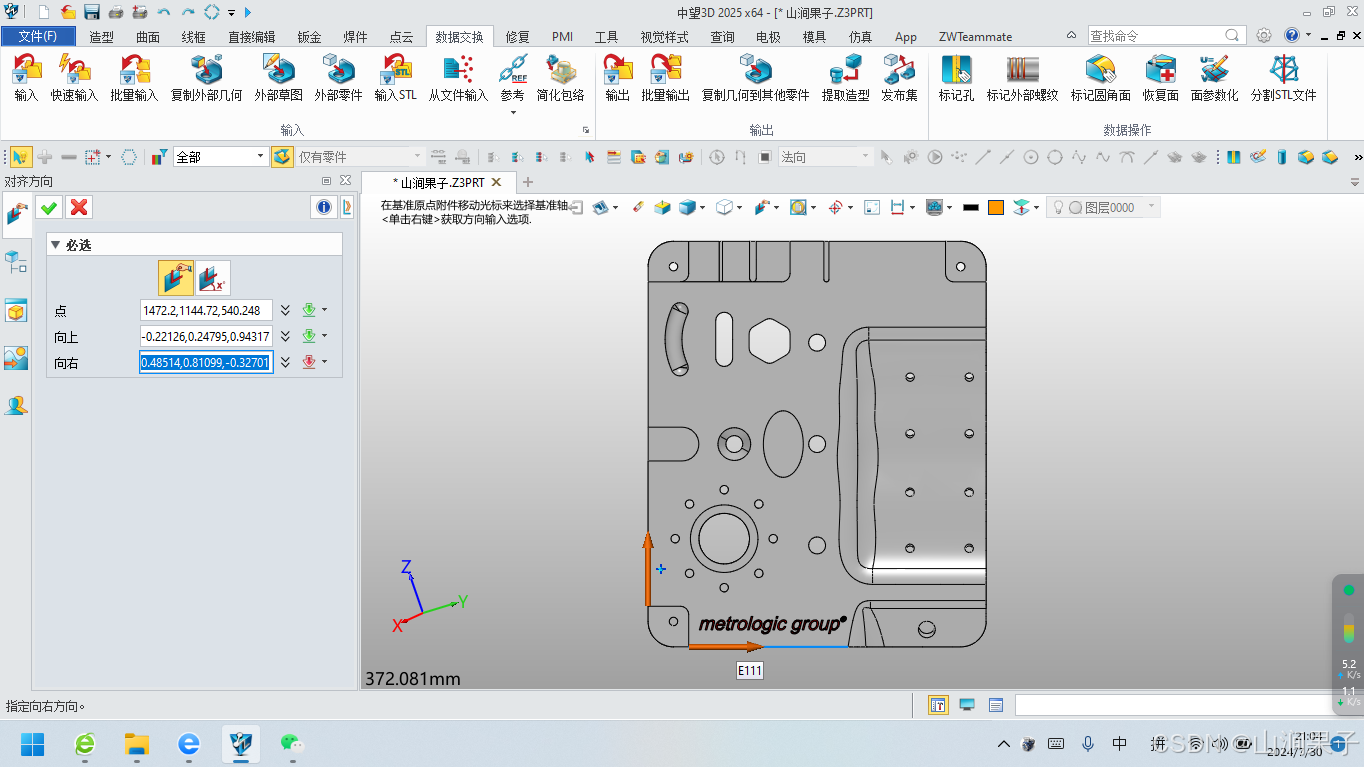Toggle the selection pick tool in toolbar
This screenshot has height=767, width=1364.
[x=20, y=157]
